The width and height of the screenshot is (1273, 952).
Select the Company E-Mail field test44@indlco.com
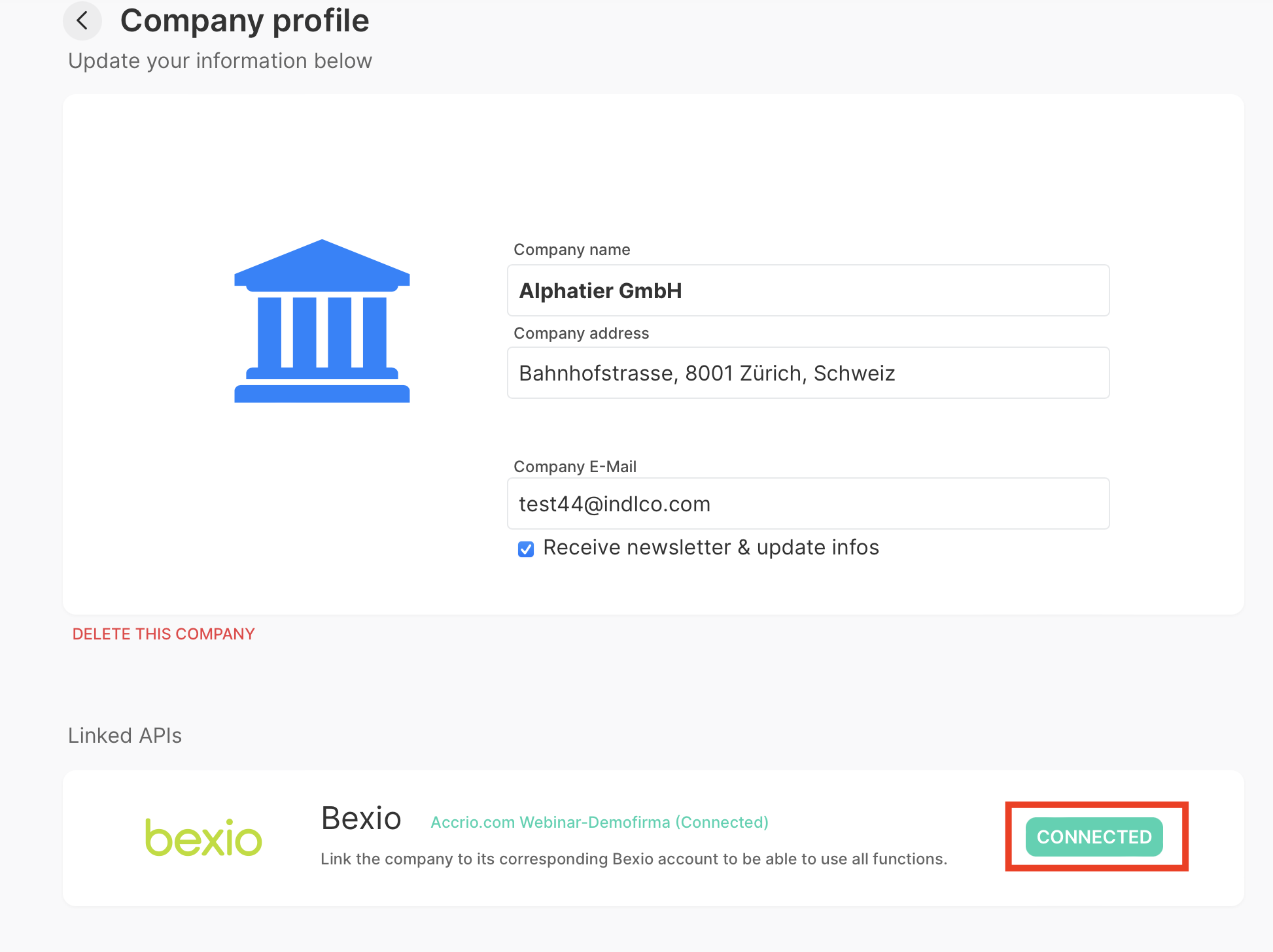tap(807, 503)
